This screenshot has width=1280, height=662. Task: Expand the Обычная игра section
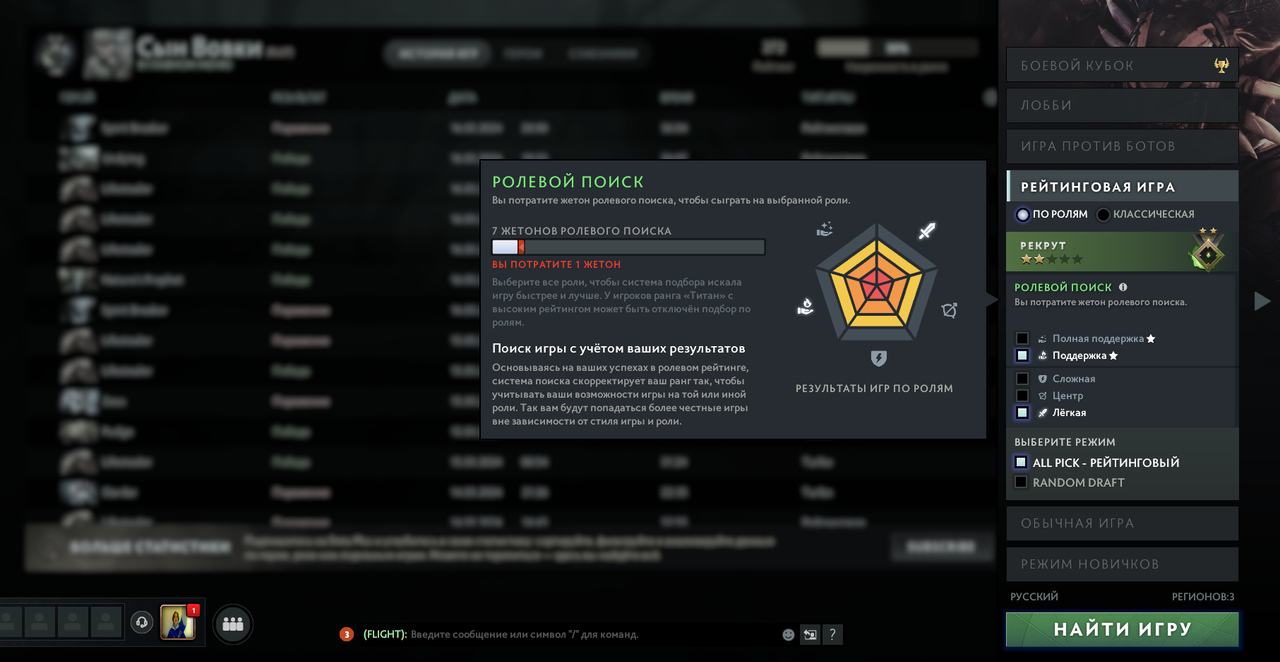click(x=1122, y=523)
